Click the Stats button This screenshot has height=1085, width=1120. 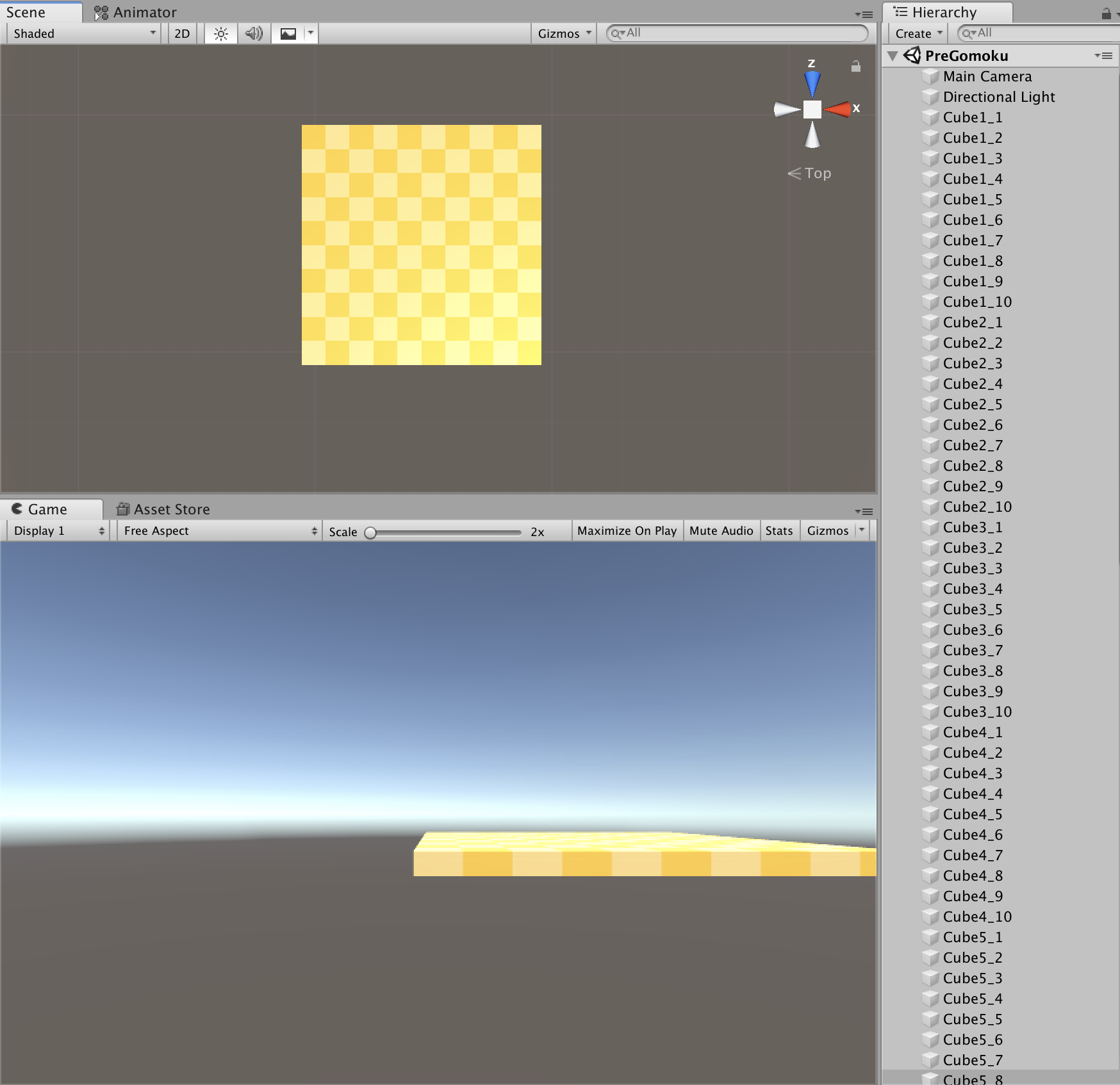coord(778,531)
